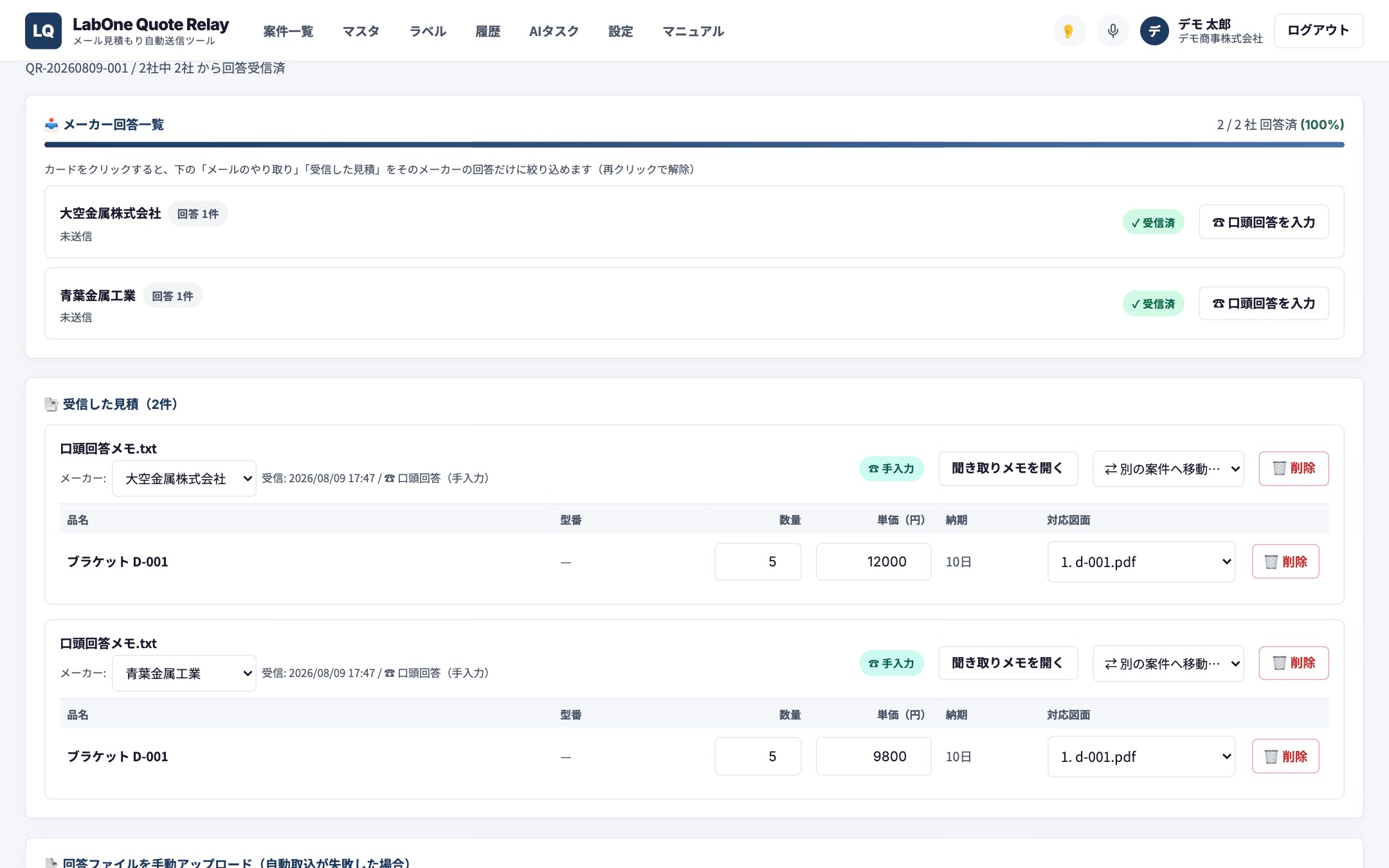The height and width of the screenshot is (868, 1389).
Task: Click ブラケット D-001 name in 9800 row
Action: 118,756
